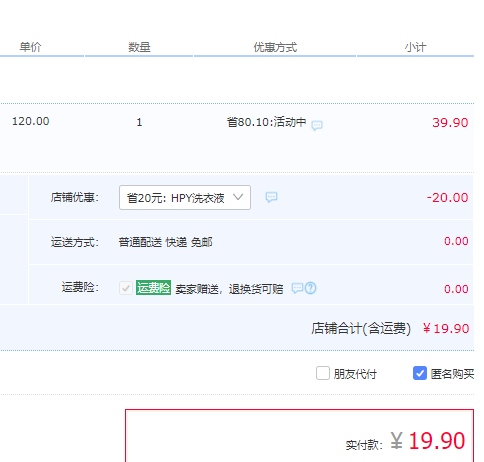The width and height of the screenshot is (484, 462).
Task: Click the 匿名购买 label text
Action: point(452,374)
